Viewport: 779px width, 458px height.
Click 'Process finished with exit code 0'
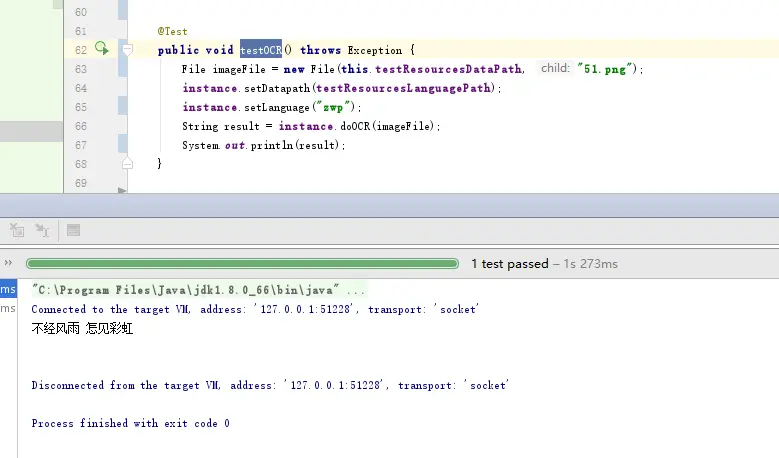pos(130,423)
